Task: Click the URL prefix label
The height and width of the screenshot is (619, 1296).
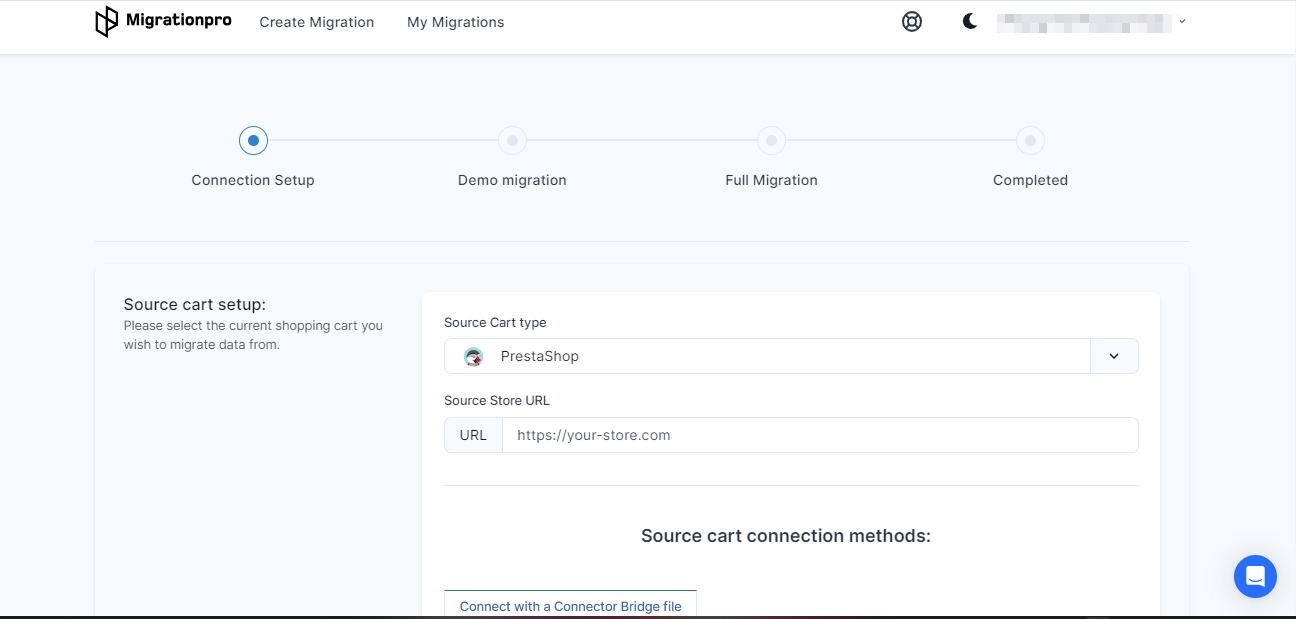Action: (x=473, y=435)
